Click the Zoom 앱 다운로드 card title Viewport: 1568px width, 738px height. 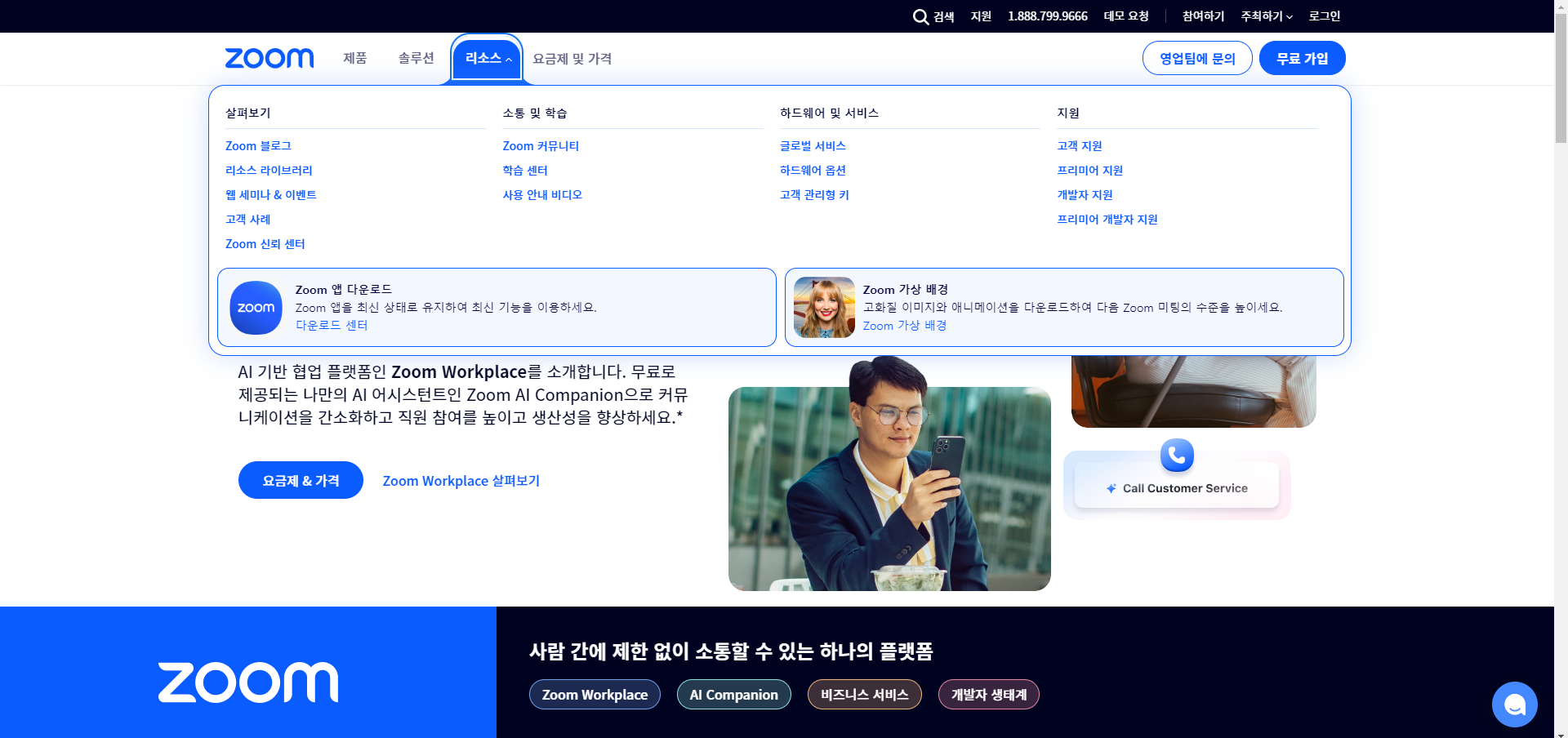pyautogui.click(x=344, y=289)
